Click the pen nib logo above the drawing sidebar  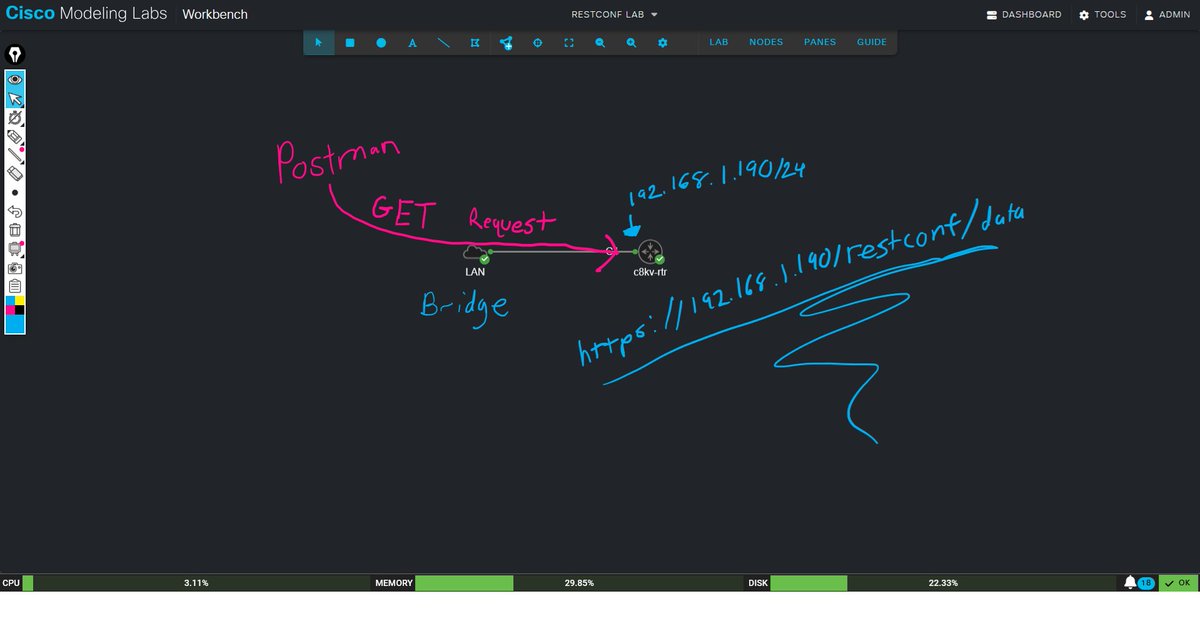click(x=15, y=54)
